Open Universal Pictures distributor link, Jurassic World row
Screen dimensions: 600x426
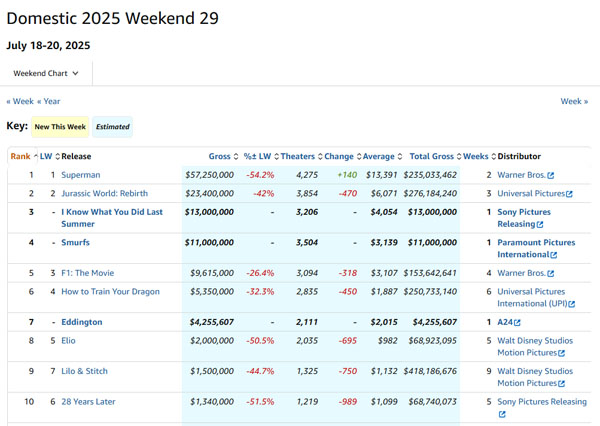531,193
